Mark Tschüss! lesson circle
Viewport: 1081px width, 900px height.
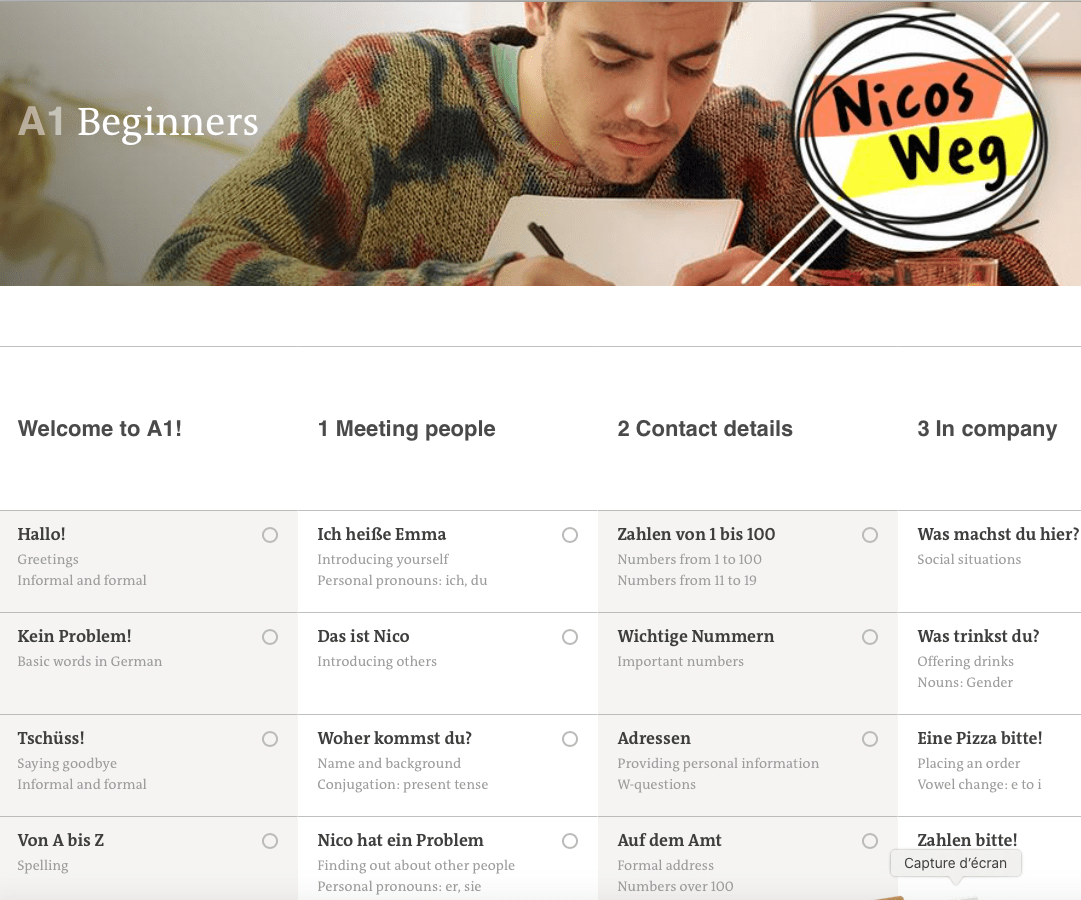pyautogui.click(x=270, y=739)
